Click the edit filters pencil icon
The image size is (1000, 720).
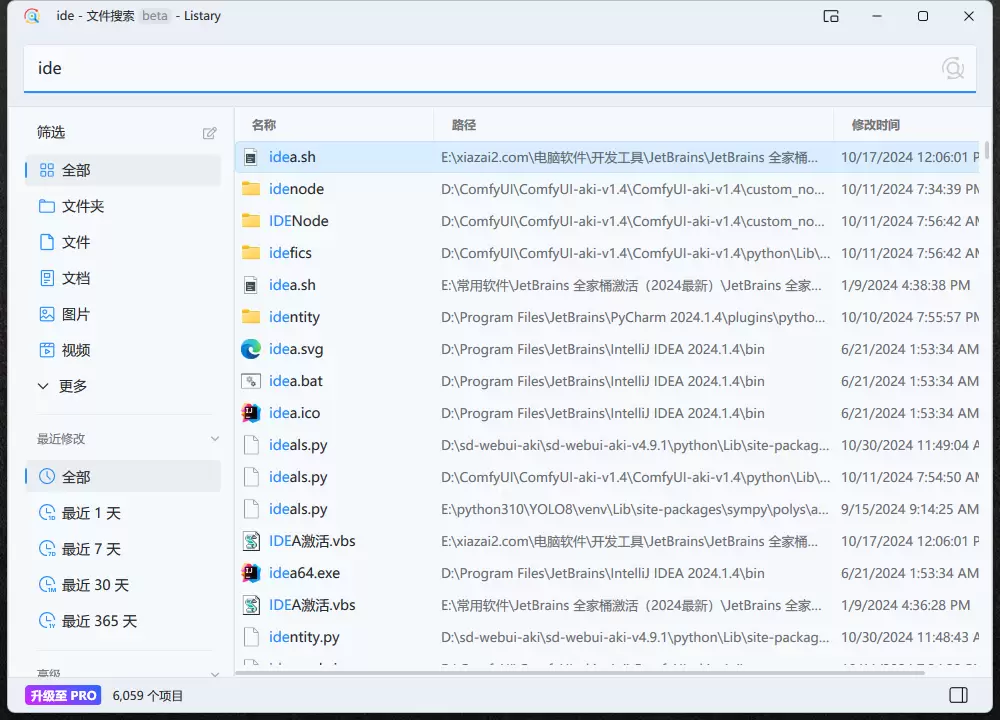(x=209, y=133)
